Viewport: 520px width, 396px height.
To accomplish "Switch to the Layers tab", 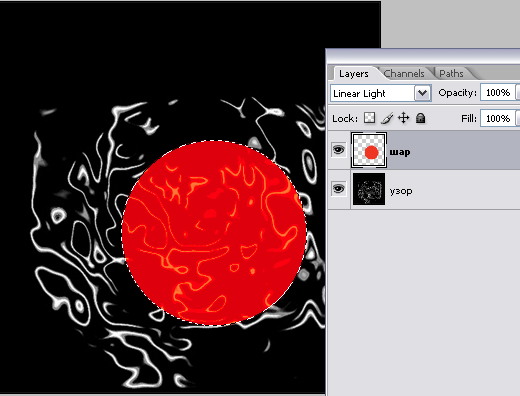I will (x=354, y=73).
